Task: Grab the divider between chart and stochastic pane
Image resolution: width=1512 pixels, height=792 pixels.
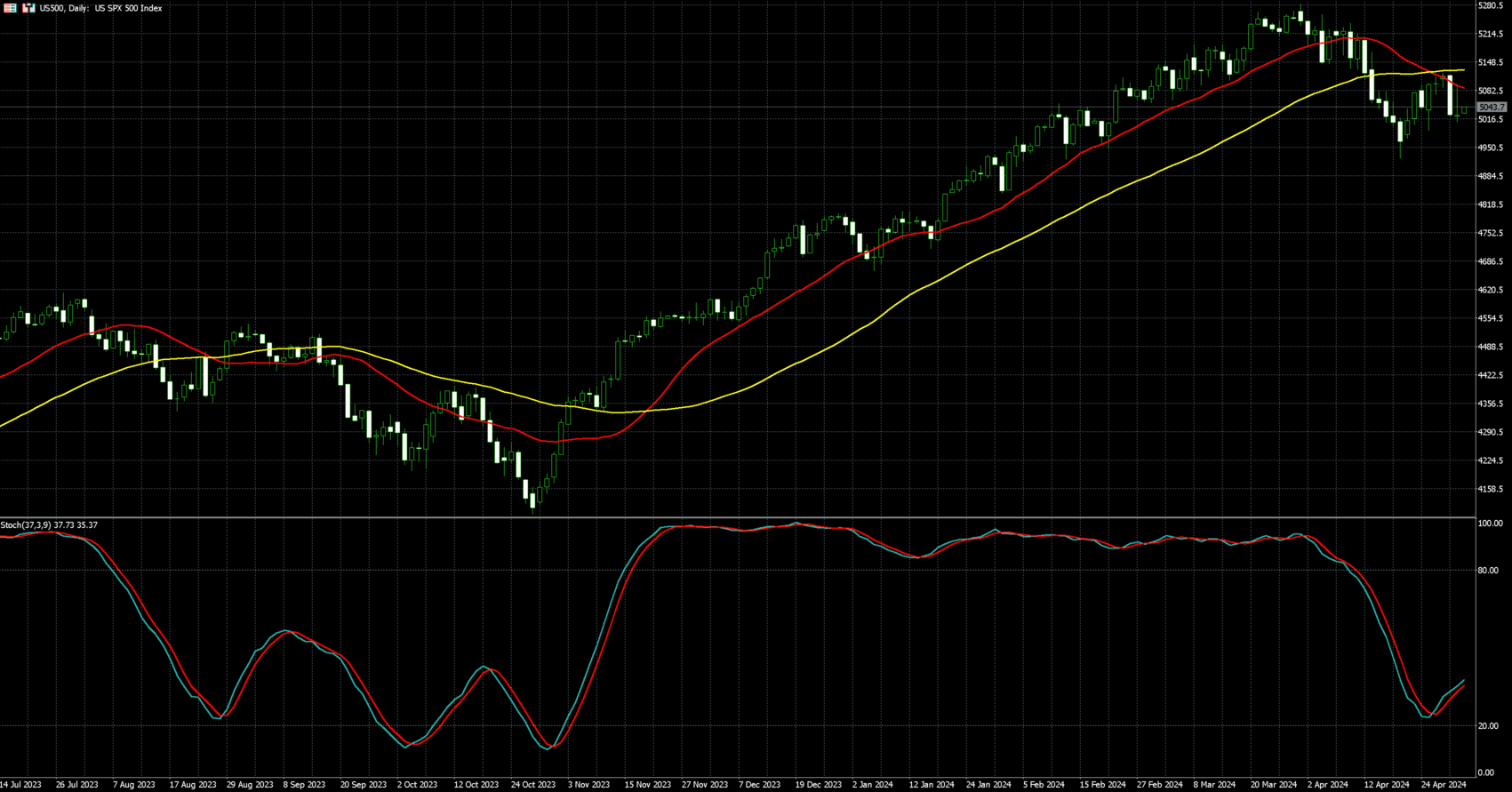Action: click(738, 517)
